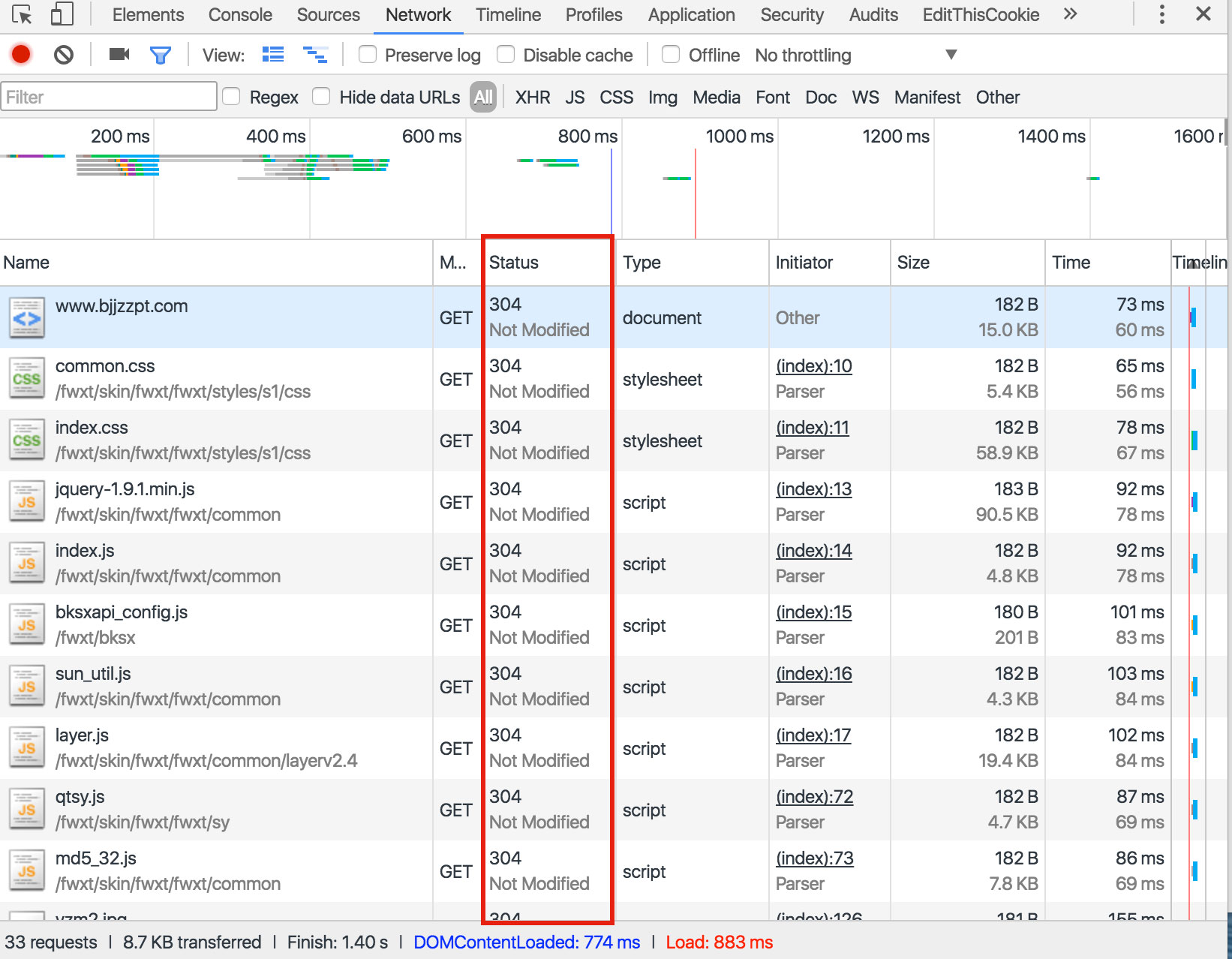Click the Filter text input field

(x=109, y=98)
